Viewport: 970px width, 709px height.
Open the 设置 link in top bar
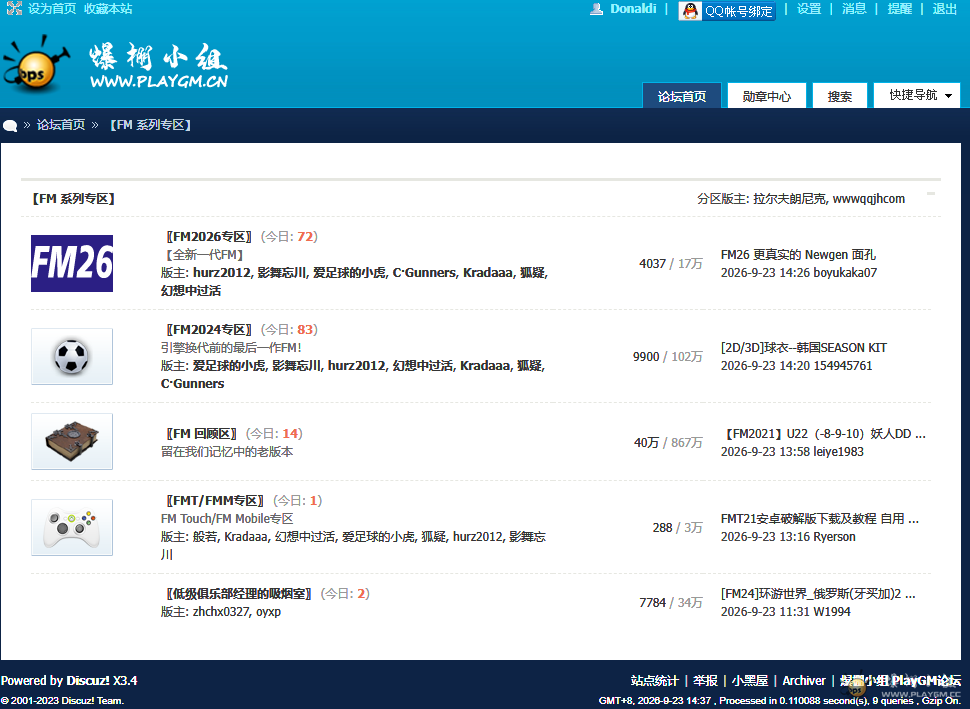809,9
